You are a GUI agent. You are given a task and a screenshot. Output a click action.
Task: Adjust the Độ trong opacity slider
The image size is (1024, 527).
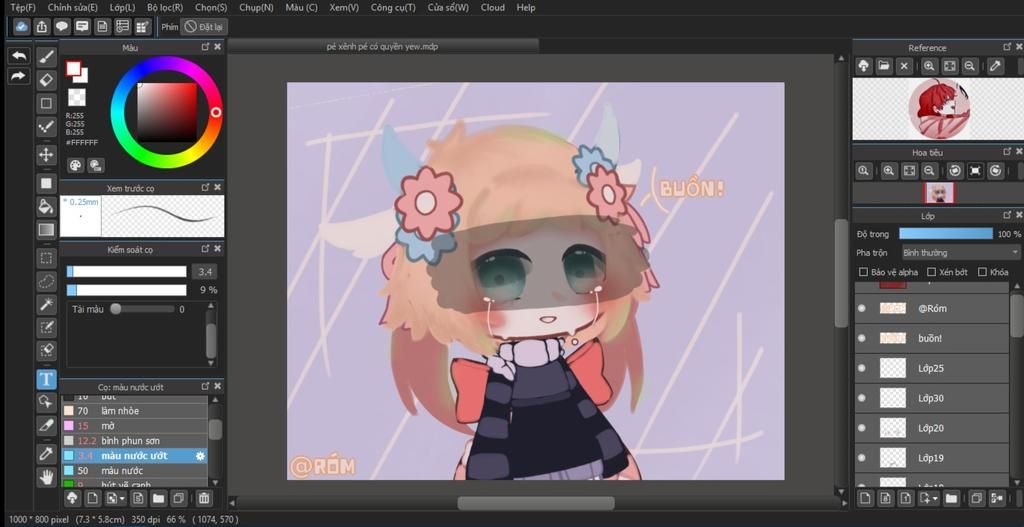946,234
